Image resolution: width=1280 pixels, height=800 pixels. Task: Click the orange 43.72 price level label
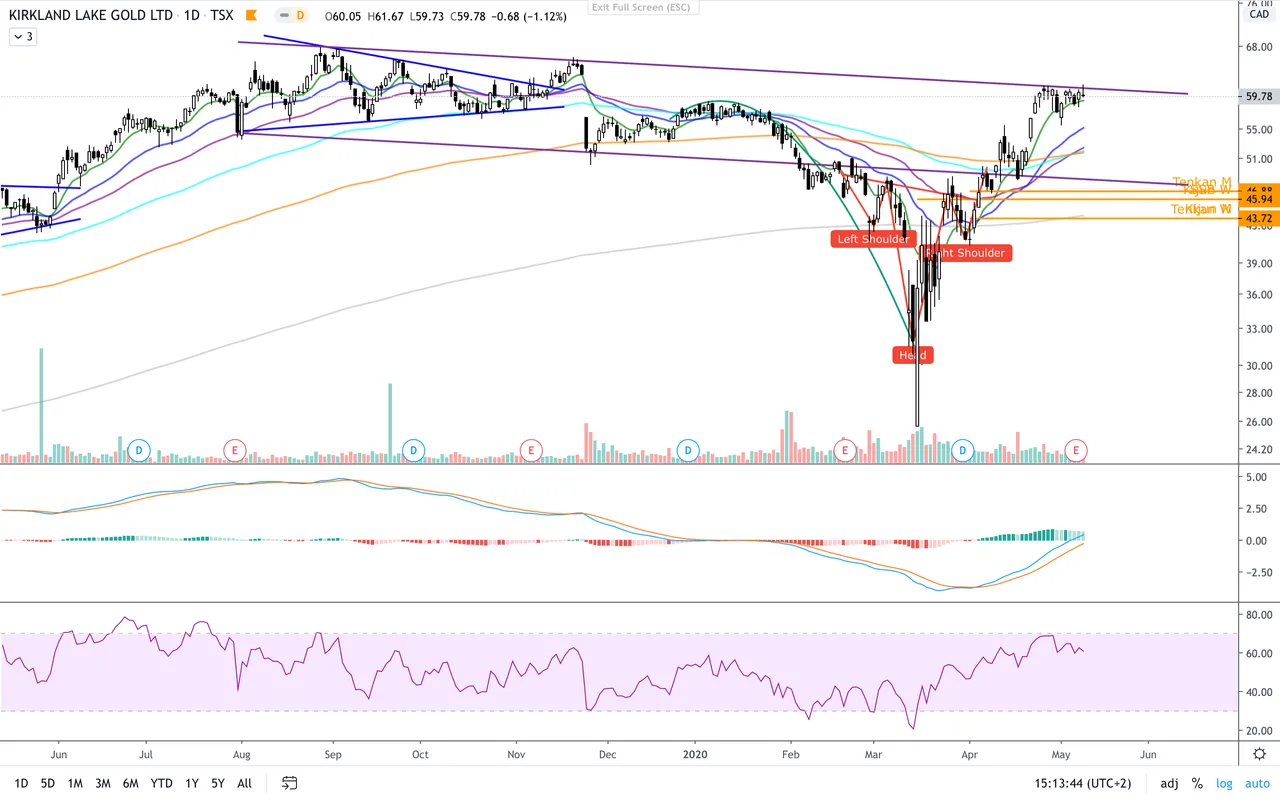(1258, 218)
